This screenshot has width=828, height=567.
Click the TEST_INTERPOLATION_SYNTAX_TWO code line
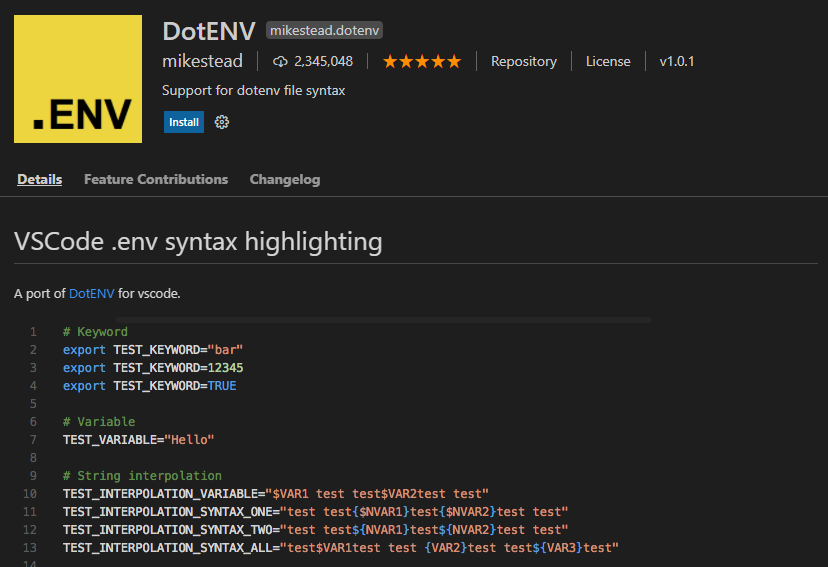[315, 530]
